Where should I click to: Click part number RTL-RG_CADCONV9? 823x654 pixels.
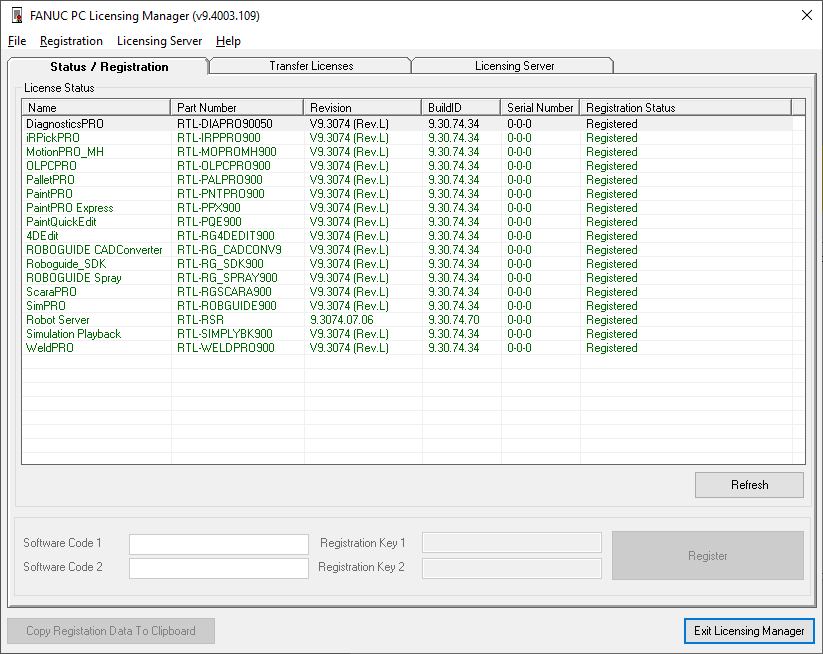tap(229, 250)
